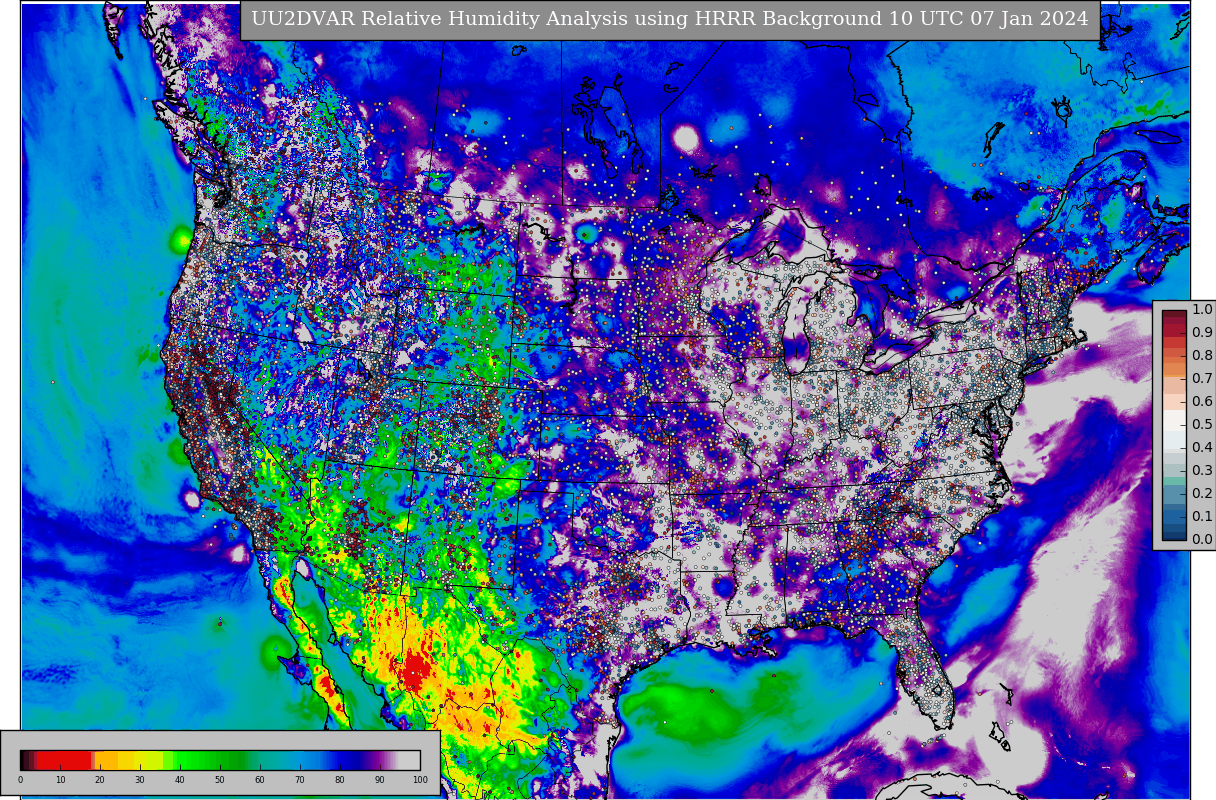Click the 0.0 label on the vertical colorbar
This screenshot has width=1216, height=800.
coord(1202,540)
